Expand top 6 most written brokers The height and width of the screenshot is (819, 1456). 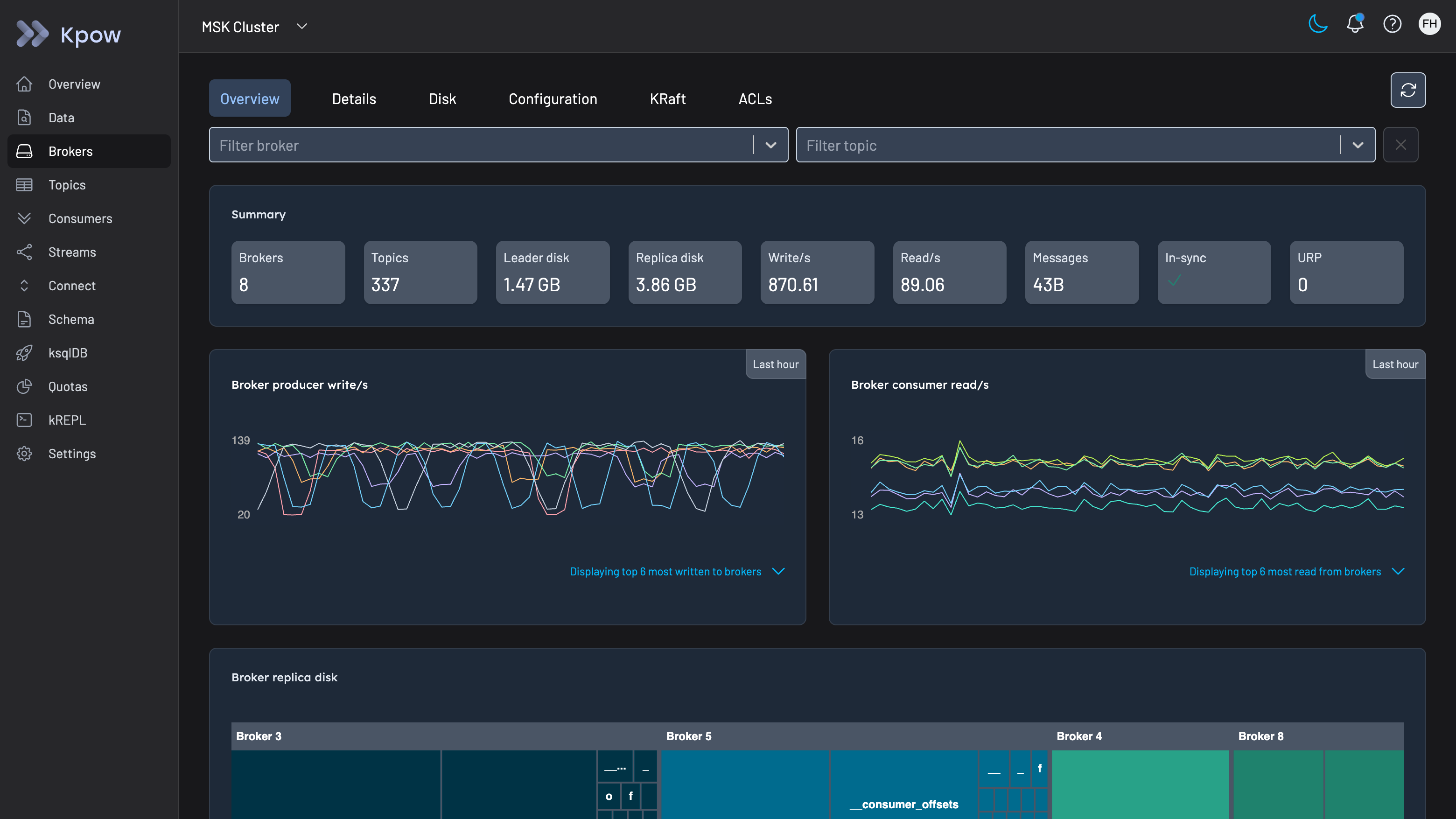pyautogui.click(x=778, y=572)
